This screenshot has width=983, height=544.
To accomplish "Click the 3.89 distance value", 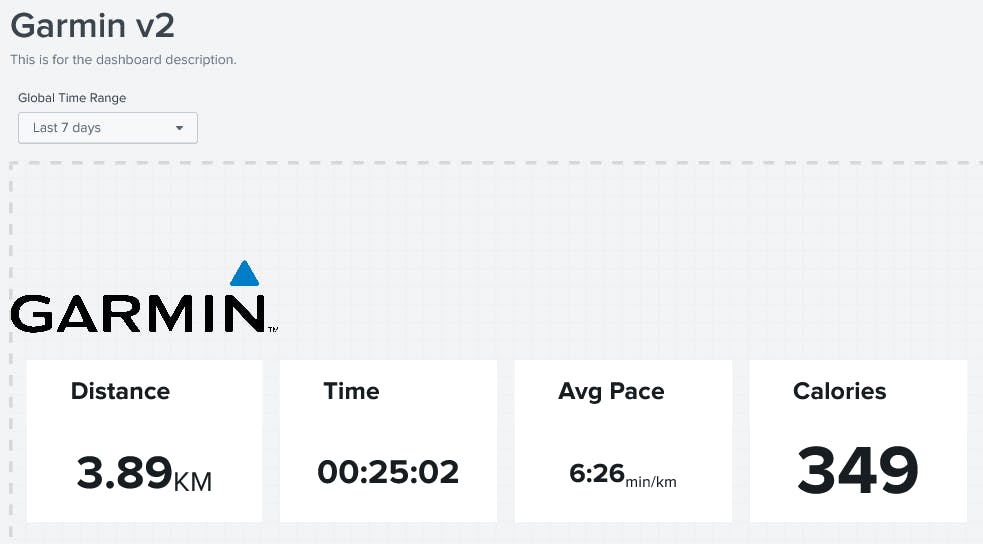I will (x=124, y=471).
